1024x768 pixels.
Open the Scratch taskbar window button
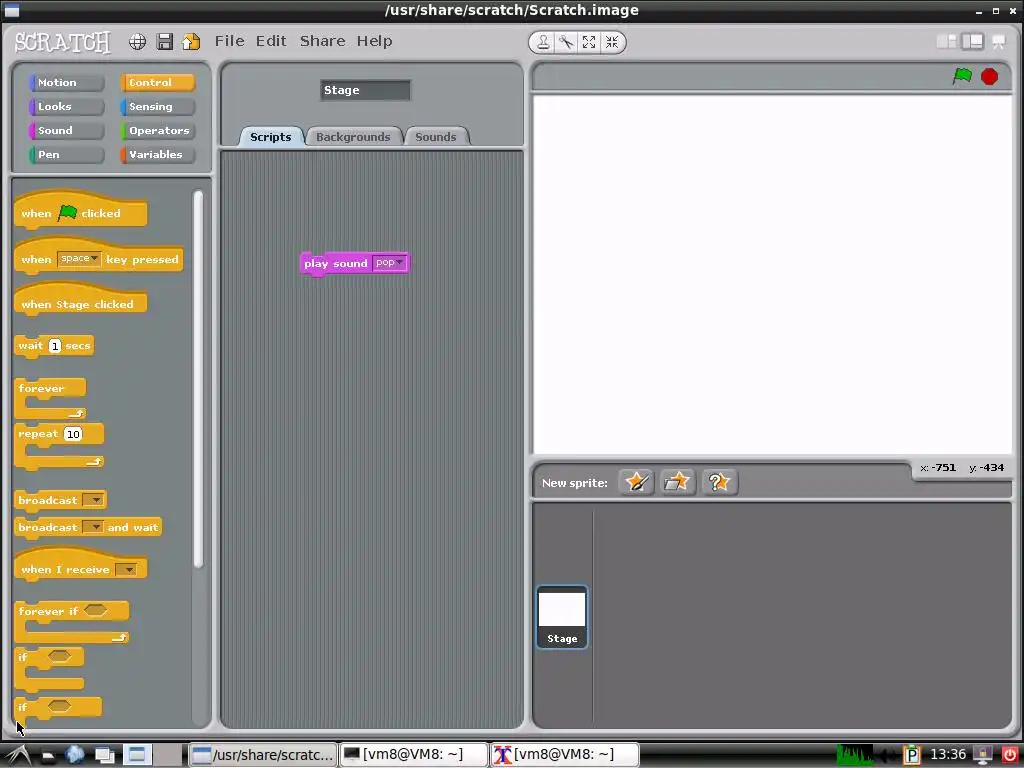263,755
